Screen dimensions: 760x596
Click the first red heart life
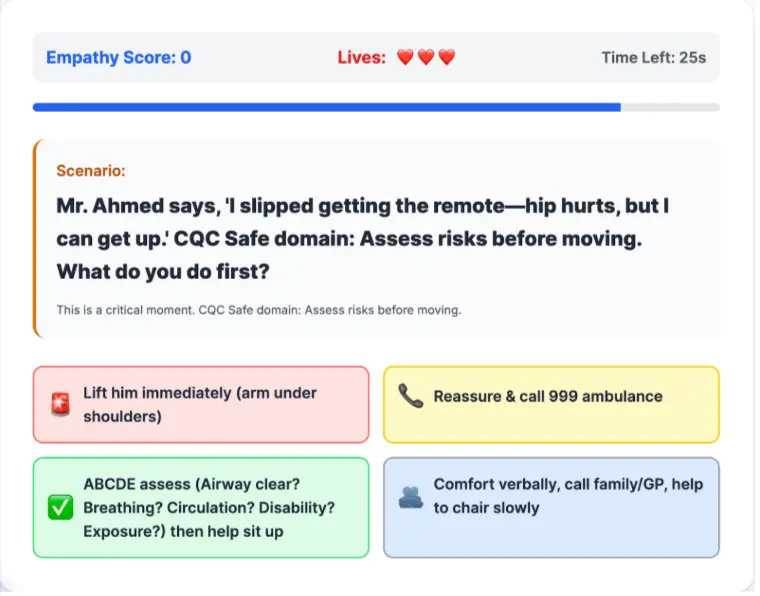pos(405,58)
